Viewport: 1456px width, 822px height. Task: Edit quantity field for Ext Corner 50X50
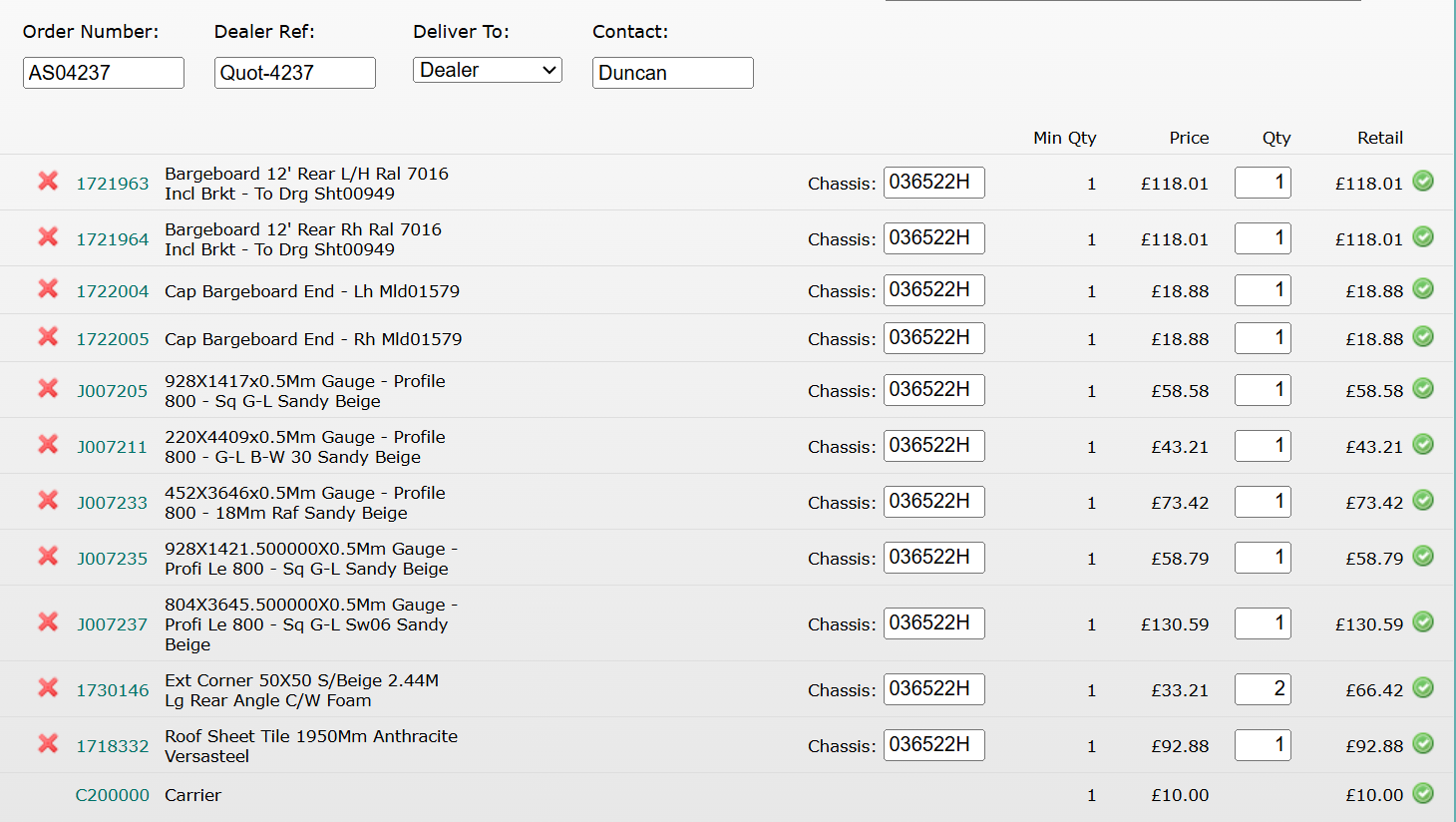tap(1262, 689)
